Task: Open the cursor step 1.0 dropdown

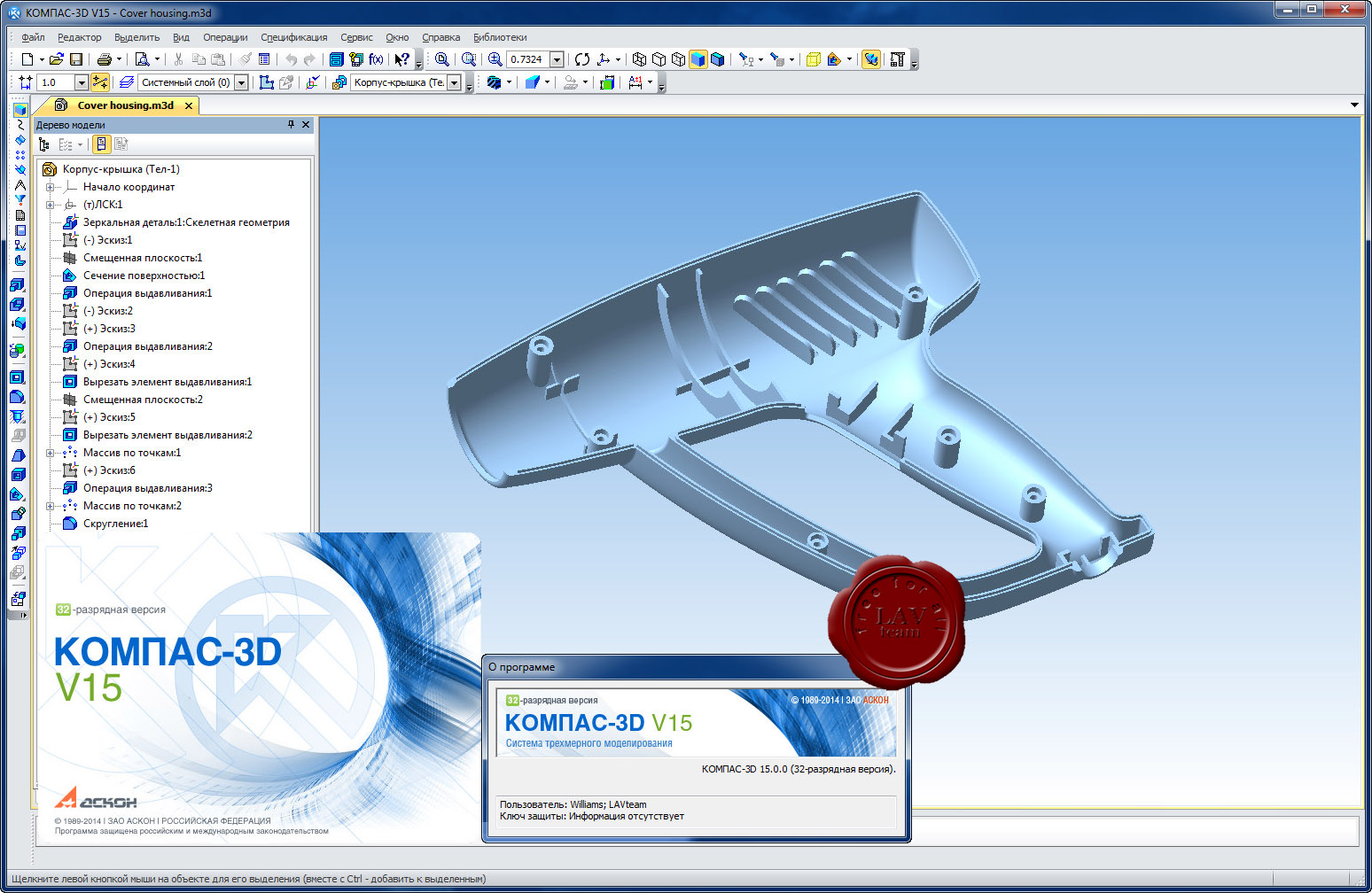Action: coord(82,82)
